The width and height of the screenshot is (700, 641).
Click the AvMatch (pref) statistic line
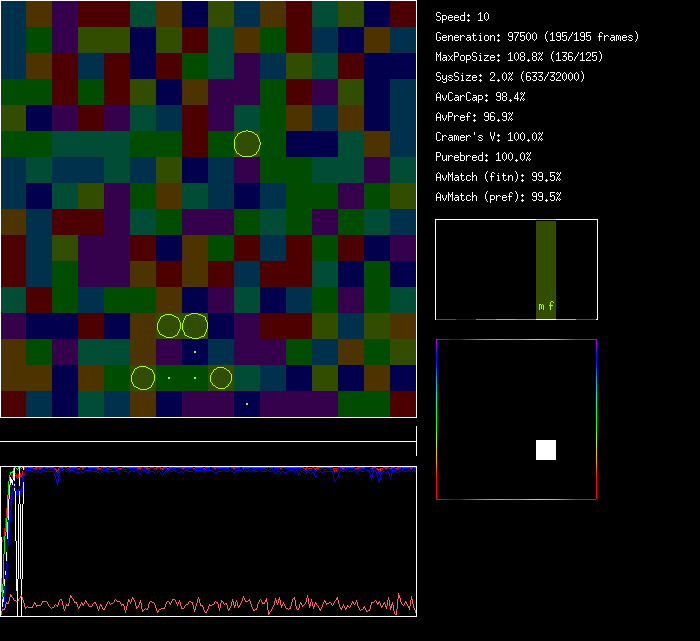coord(498,197)
